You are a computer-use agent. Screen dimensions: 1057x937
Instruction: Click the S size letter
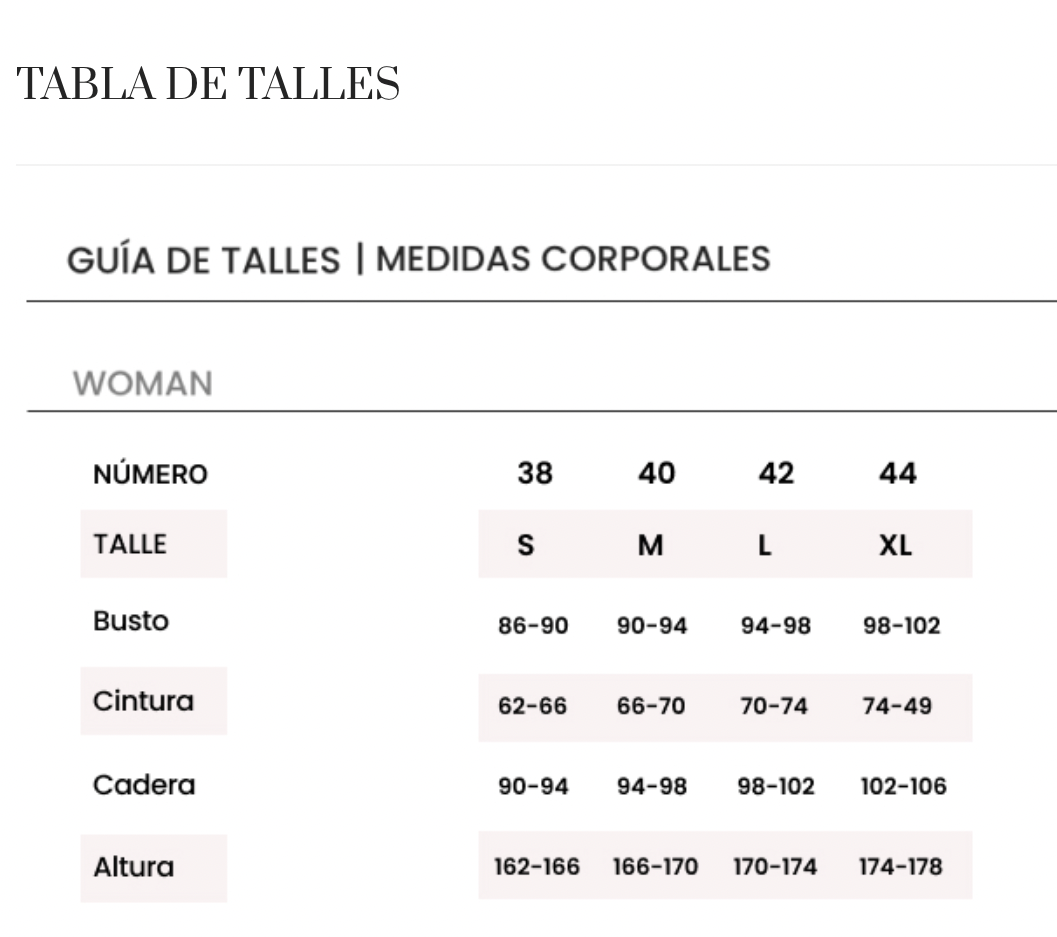click(526, 546)
